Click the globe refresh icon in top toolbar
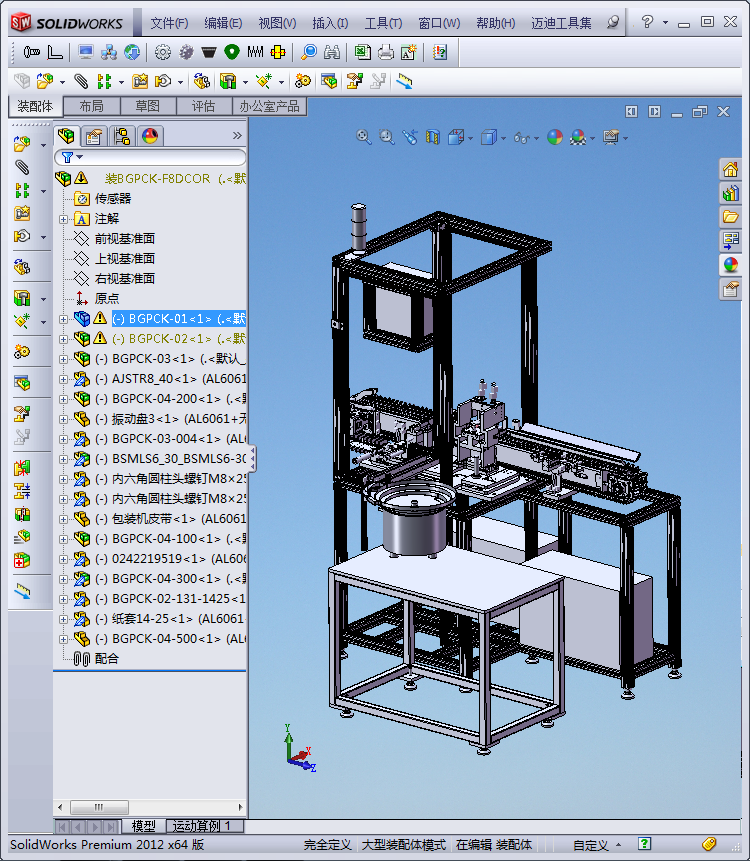750x861 pixels. coord(132,52)
